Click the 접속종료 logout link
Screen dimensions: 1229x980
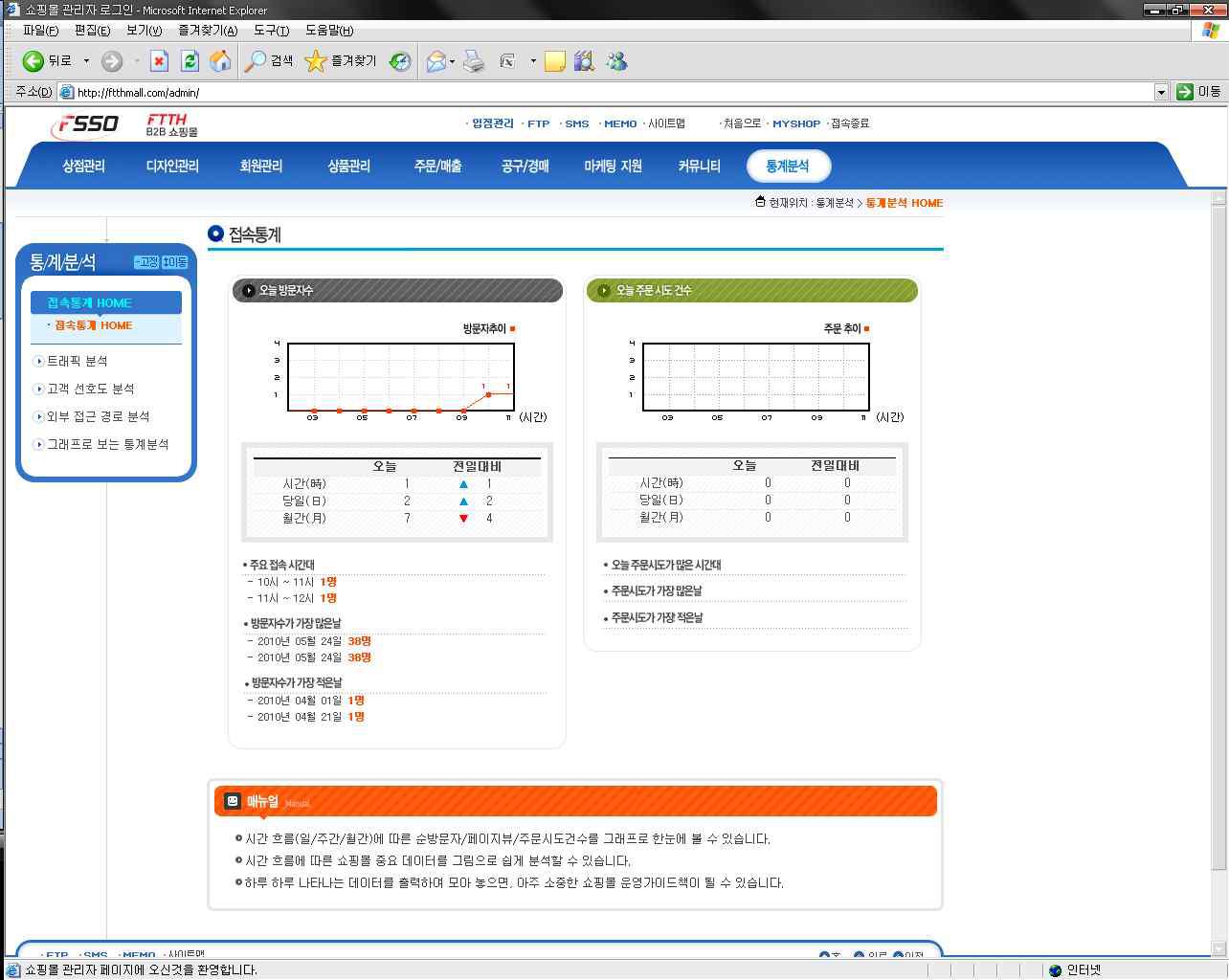tap(850, 123)
